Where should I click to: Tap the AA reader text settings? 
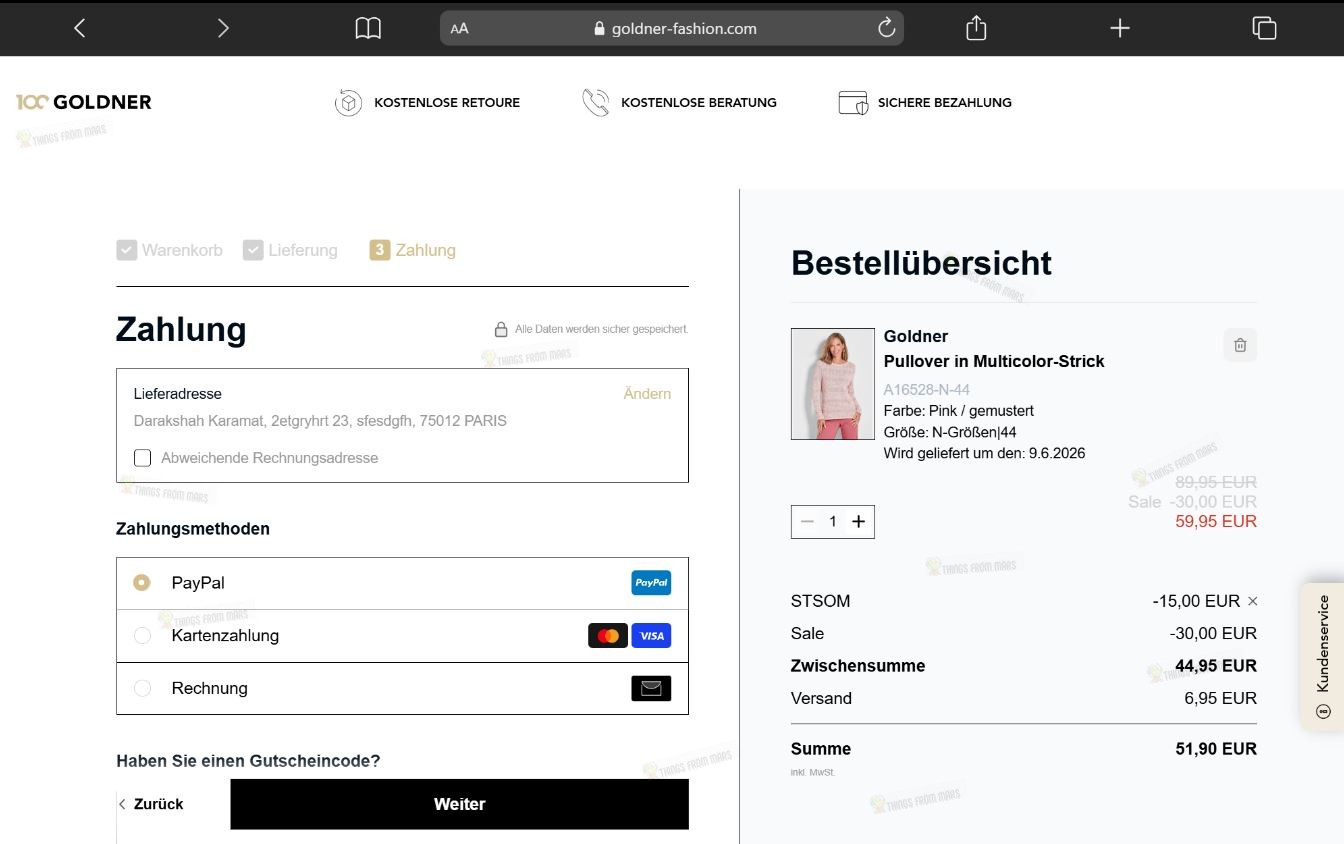[x=459, y=29]
